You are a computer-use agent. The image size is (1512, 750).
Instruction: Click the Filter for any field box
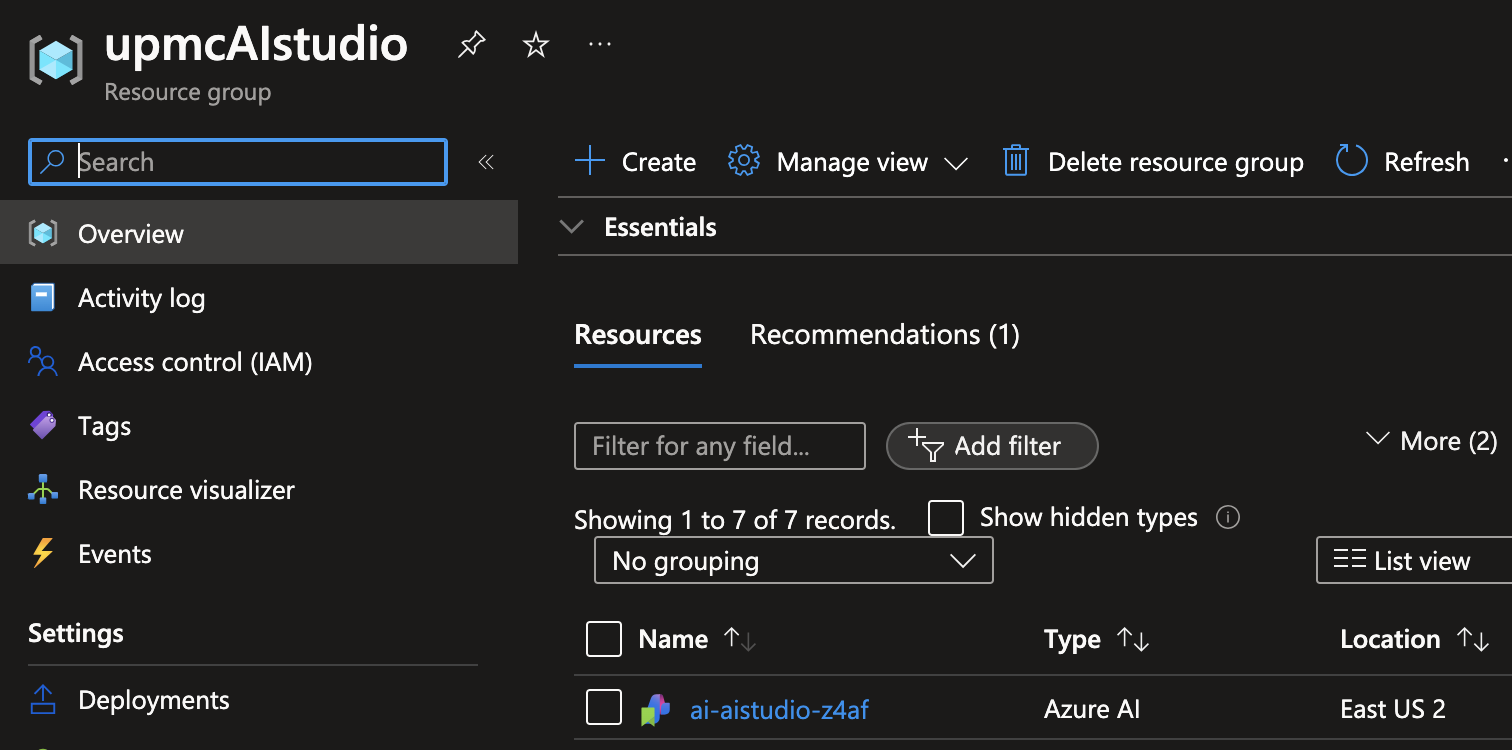719,446
